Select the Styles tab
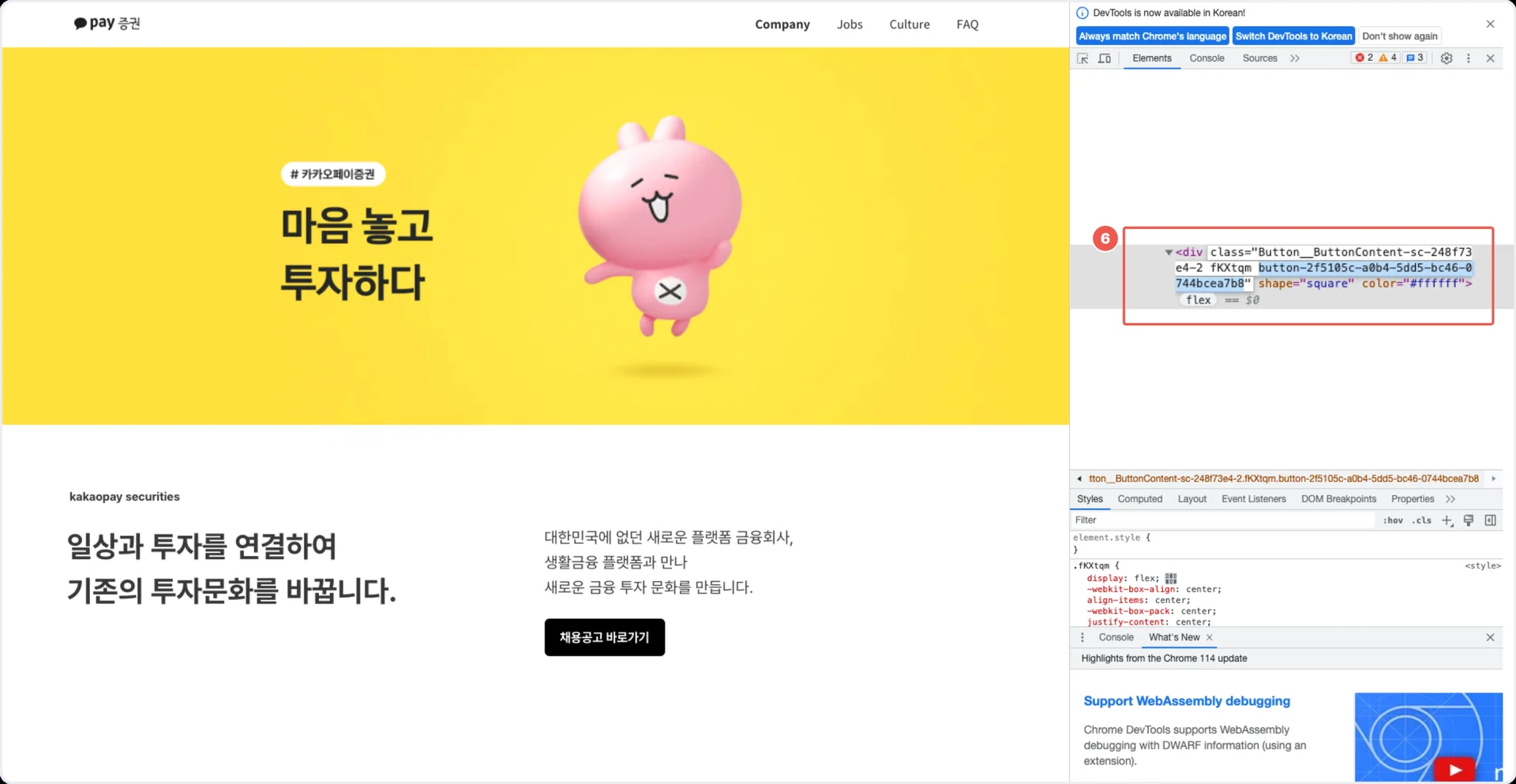Viewport: 1516px width, 784px height. coord(1090,499)
